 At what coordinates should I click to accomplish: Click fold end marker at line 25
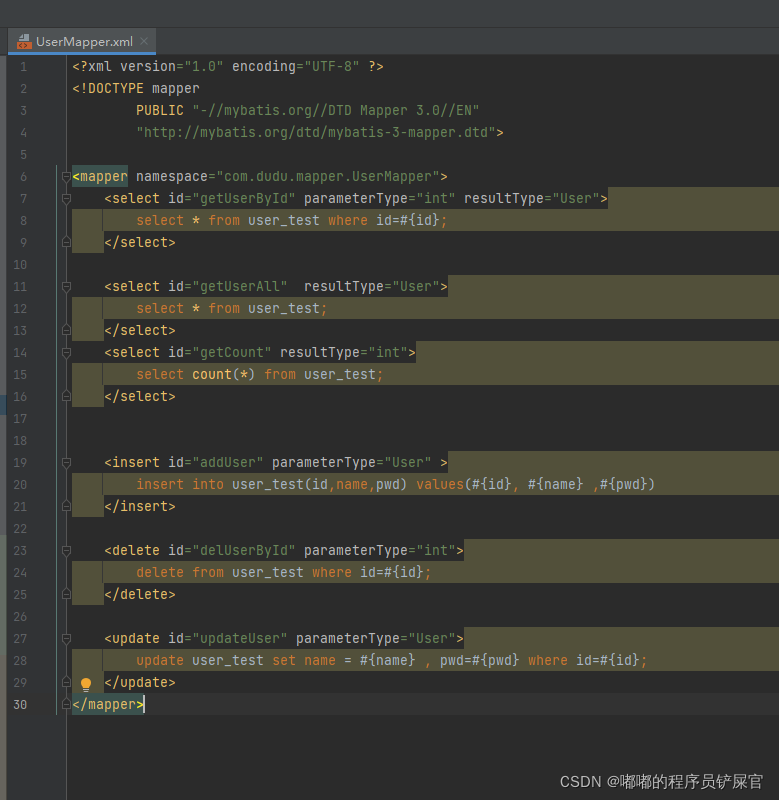coord(66,595)
